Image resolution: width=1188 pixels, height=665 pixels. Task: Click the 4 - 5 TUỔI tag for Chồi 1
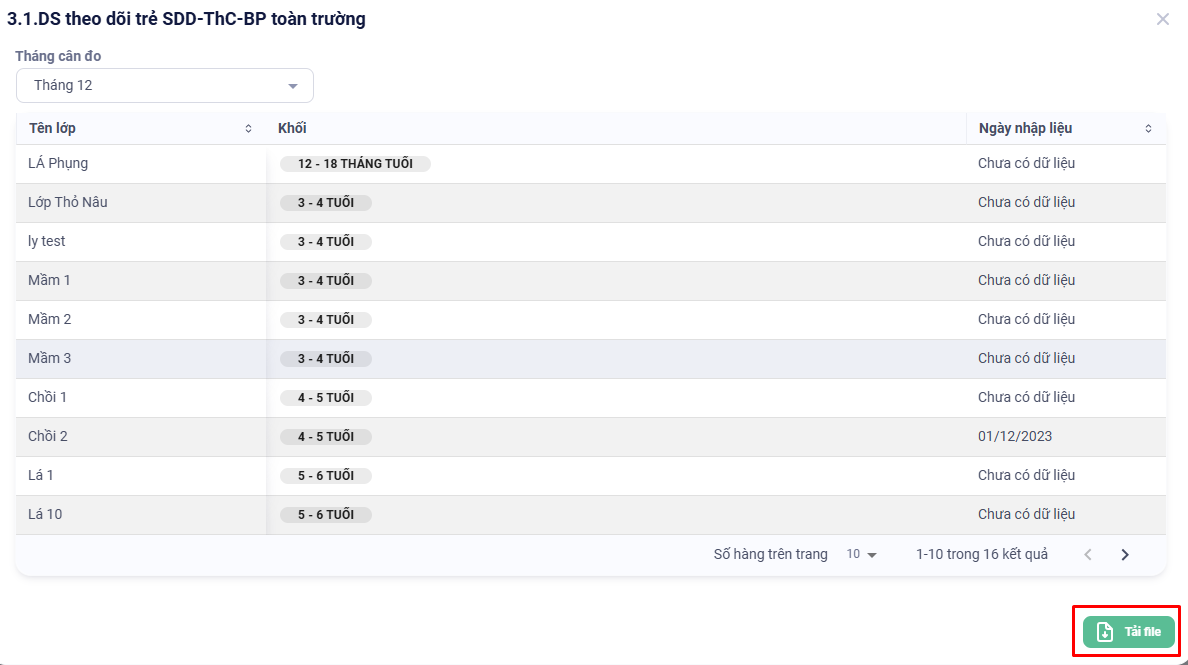pos(326,398)
